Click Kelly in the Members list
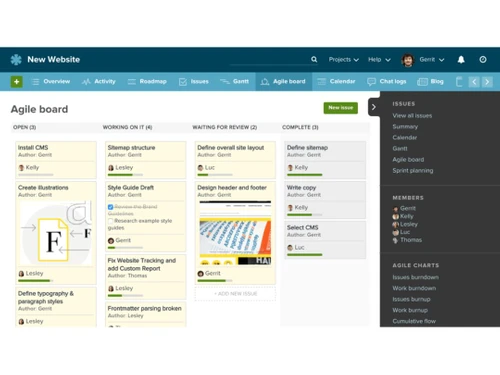The image size is (500, 375). (x=407, y=216)
